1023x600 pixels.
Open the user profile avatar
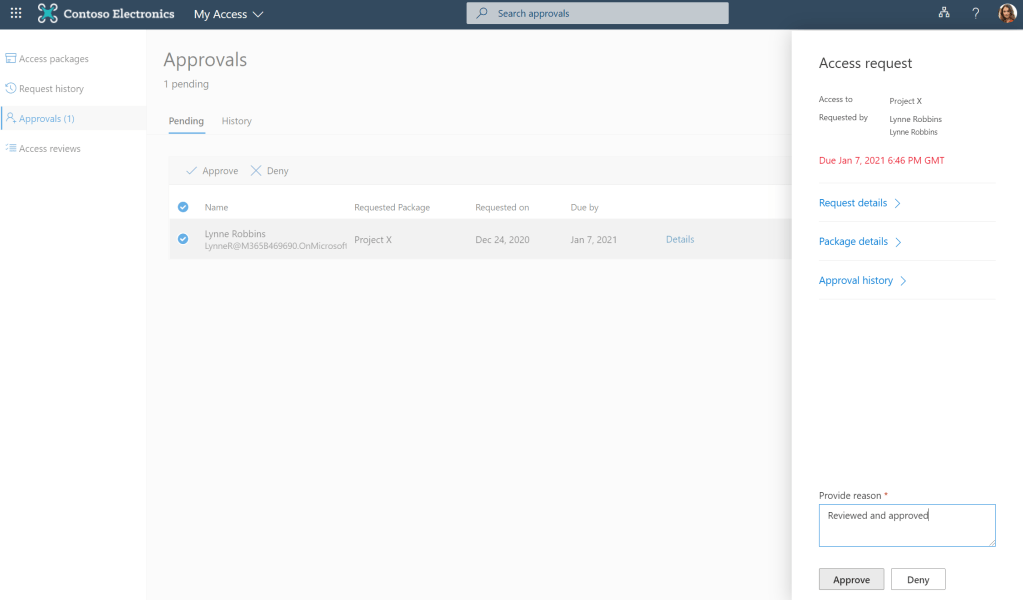tap(1006, 14)
